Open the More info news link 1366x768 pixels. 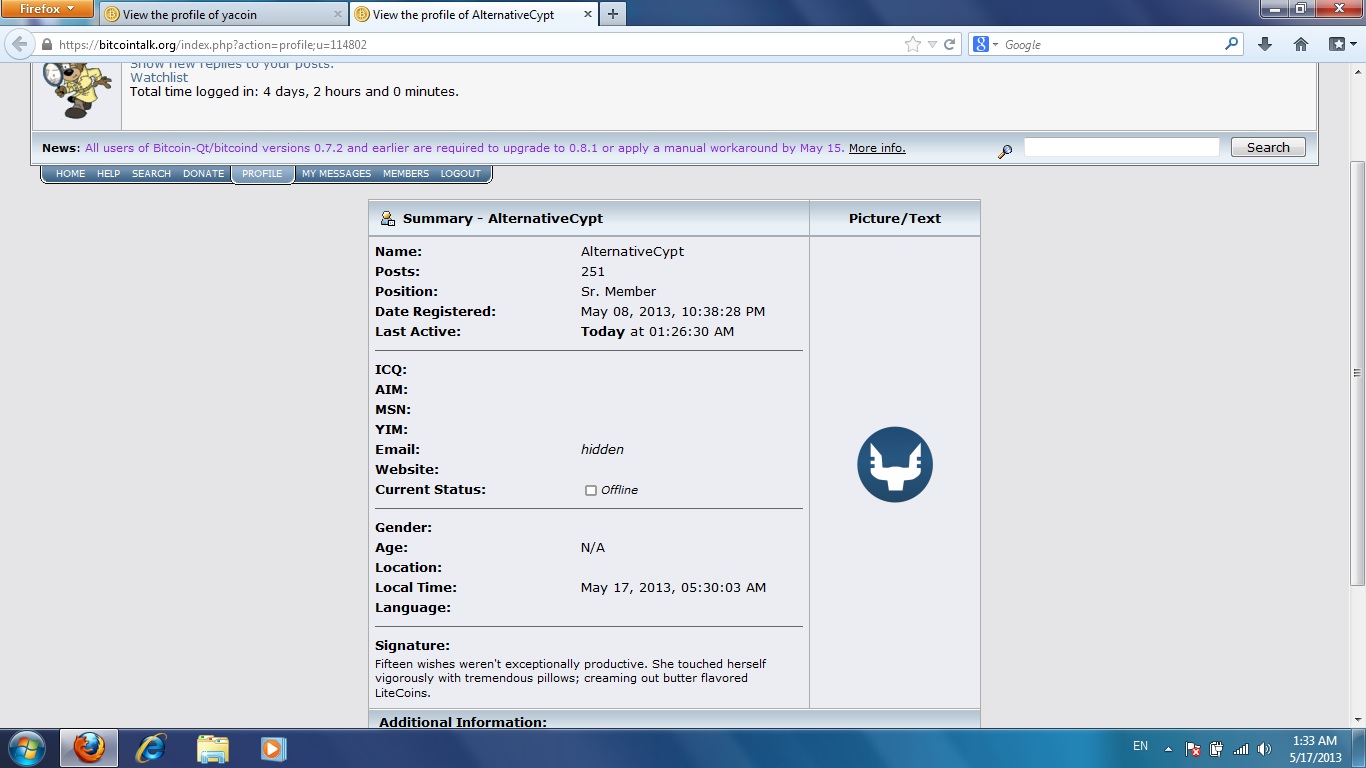pyautogui.click(x=877, y=148)
